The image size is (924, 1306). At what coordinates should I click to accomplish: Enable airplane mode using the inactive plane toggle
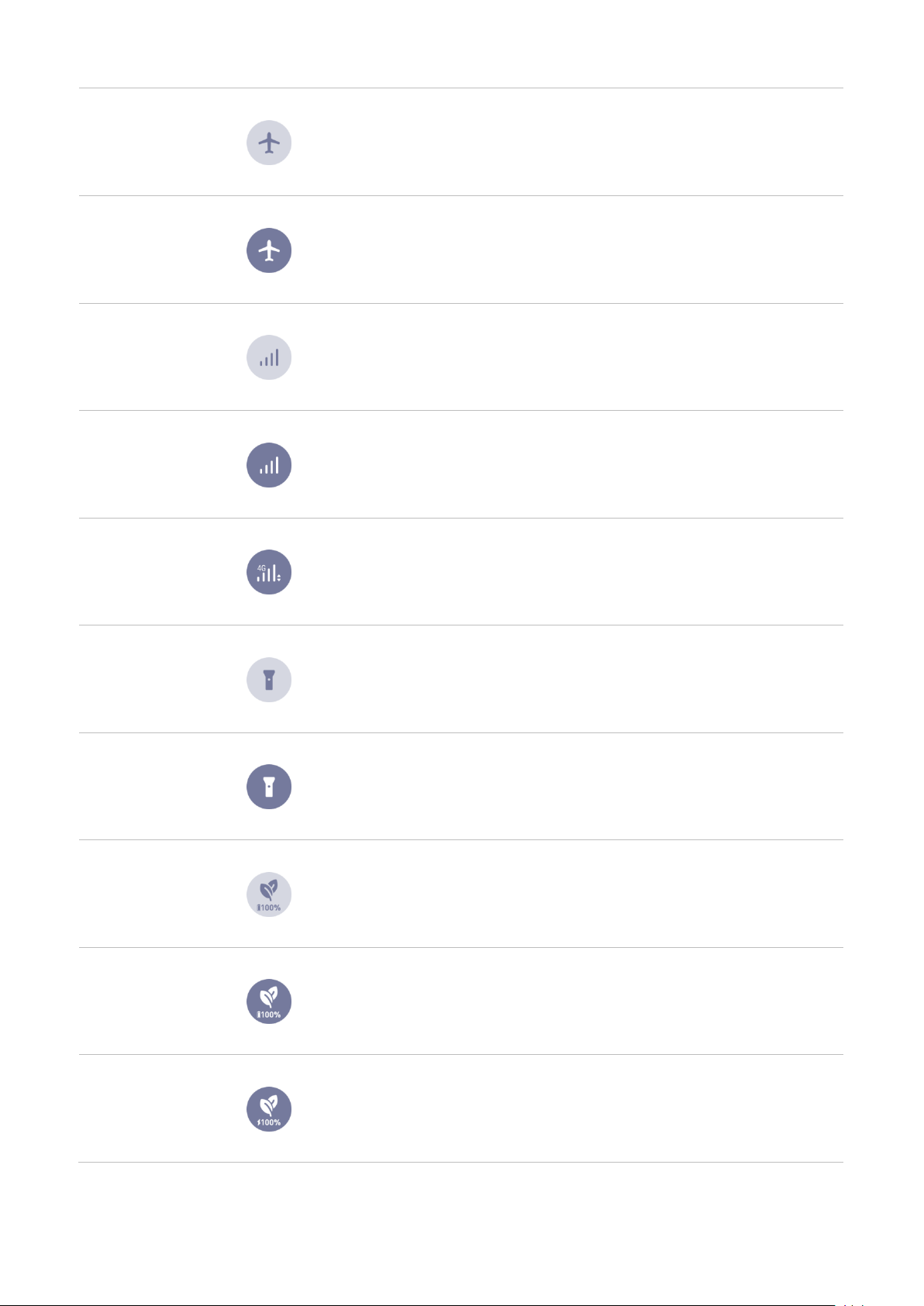pyautogui.click(x=269, y=143)
